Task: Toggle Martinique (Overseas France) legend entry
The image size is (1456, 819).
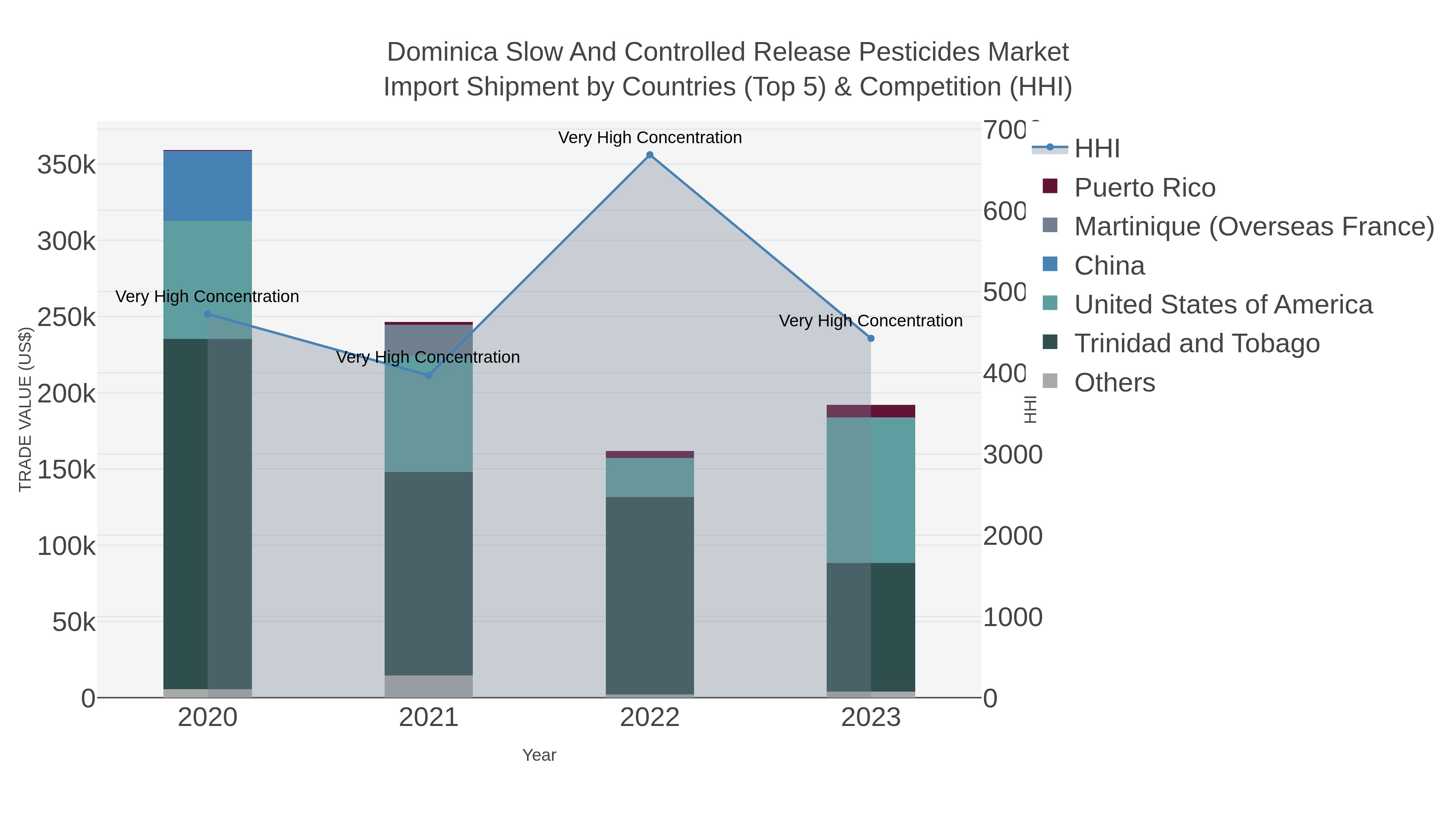Action: pos(1238,226)
